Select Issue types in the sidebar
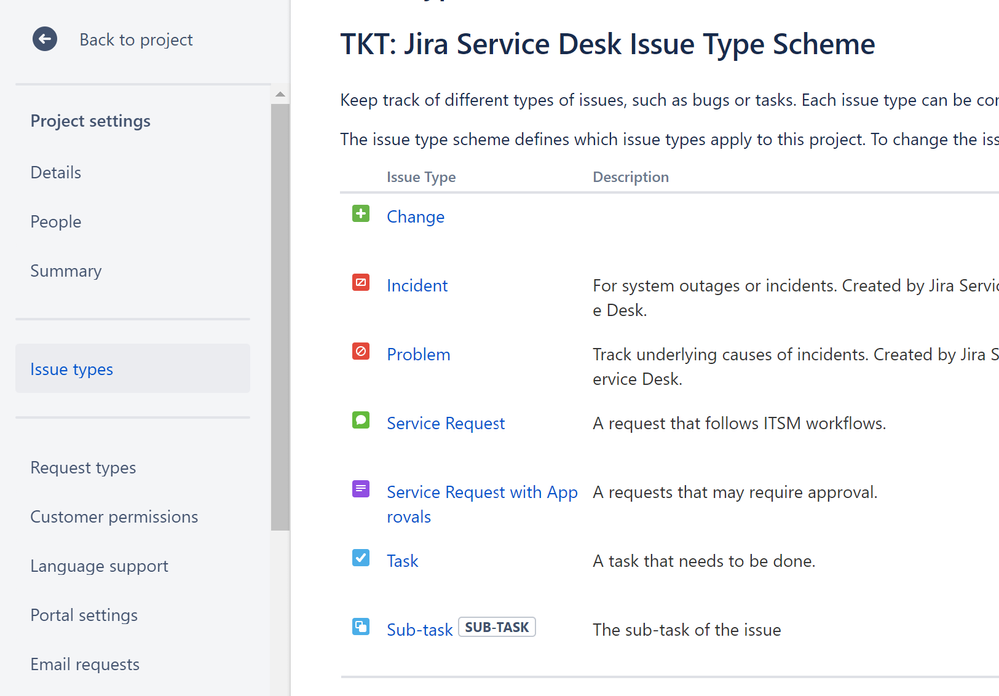The width and height of the screenshot is (999, 696). [x=133, y=369]
